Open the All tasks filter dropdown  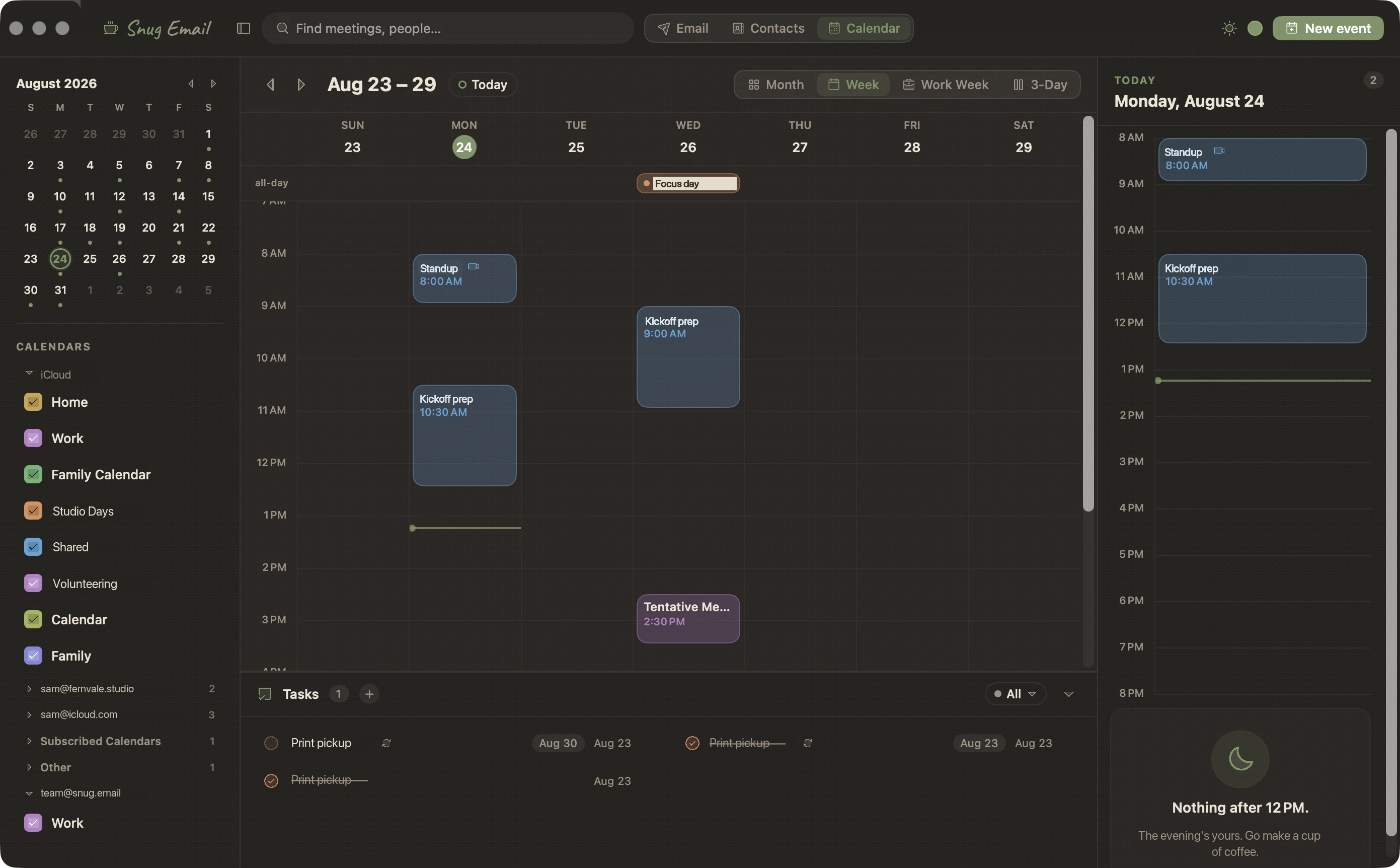(x=1015, y=694)
